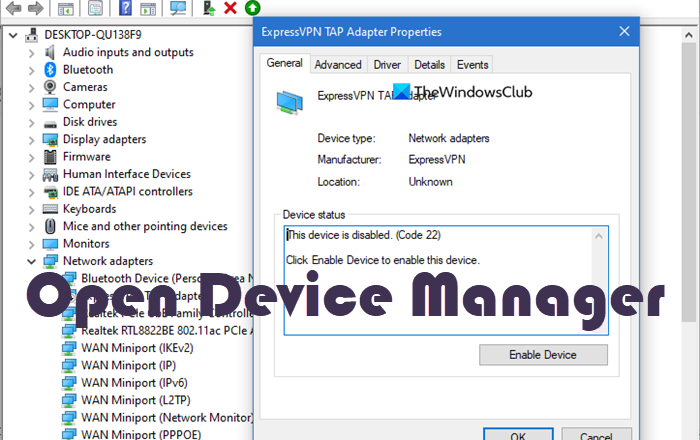The height and width of the screenshot is (440, 700).
Task: Expand the Audio inputs and outputs node
Action: click(x=31, y=53)
